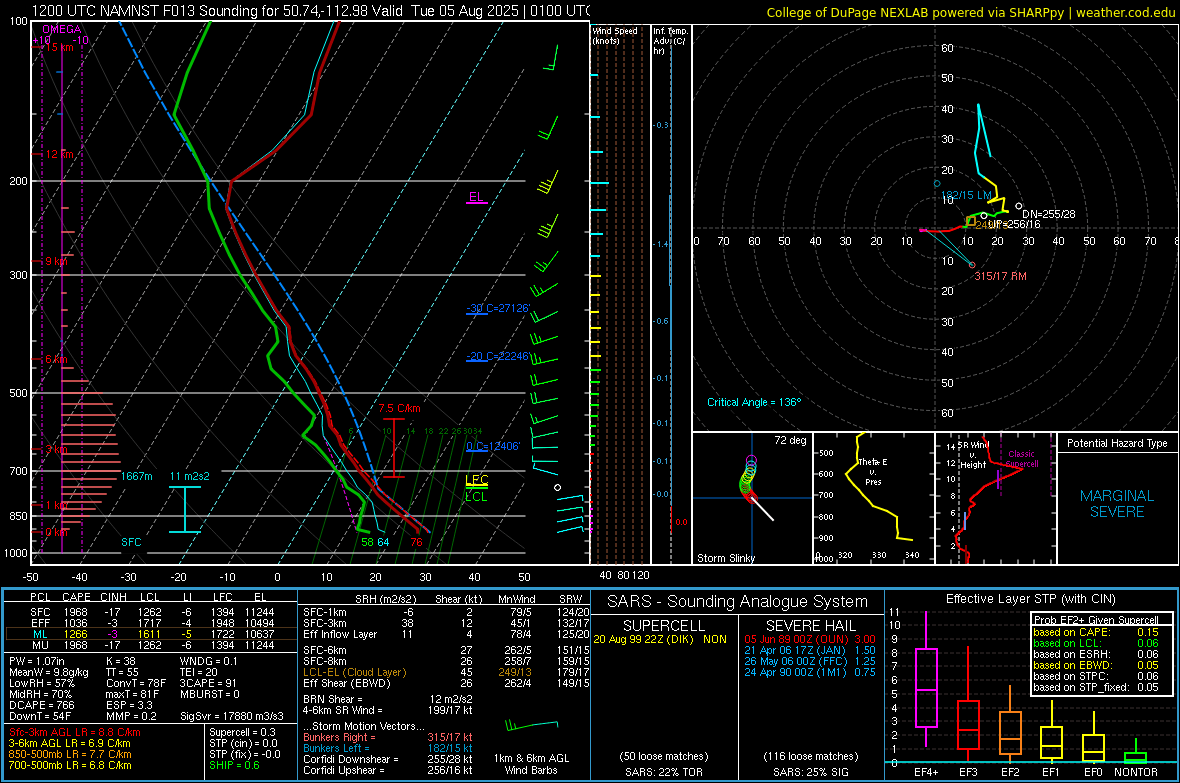1180x783 pixels.
Task: Select the 0 C=12406' freezing level label
Action: coord(493,446)
